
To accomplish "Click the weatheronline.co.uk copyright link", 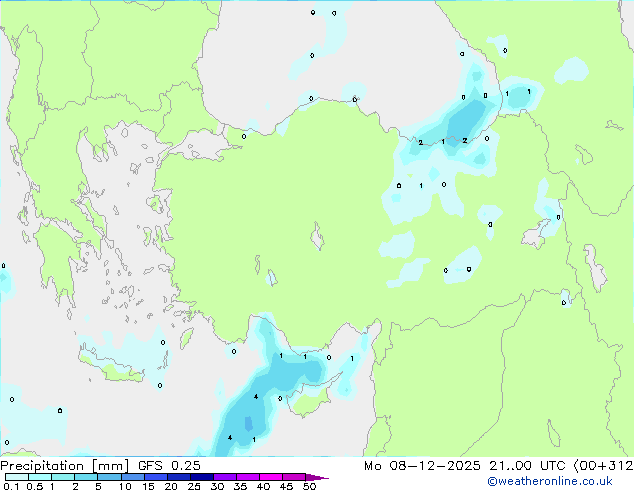I will click(550, 481).
